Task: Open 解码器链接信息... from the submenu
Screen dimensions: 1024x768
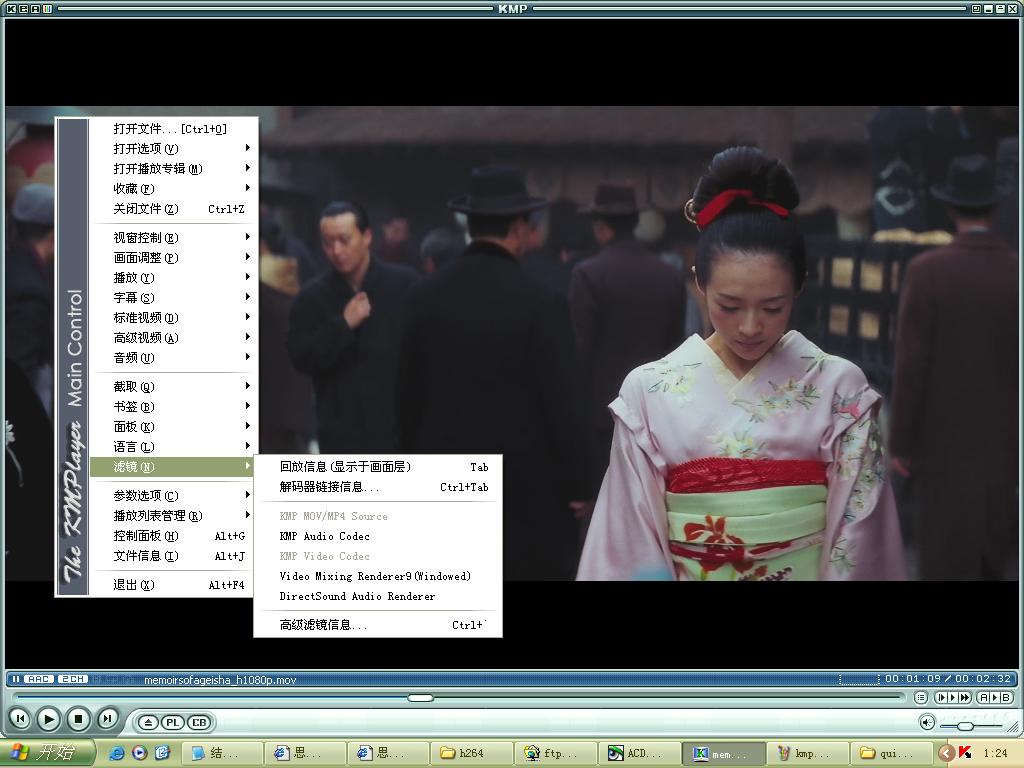Action: pos(377,487)
